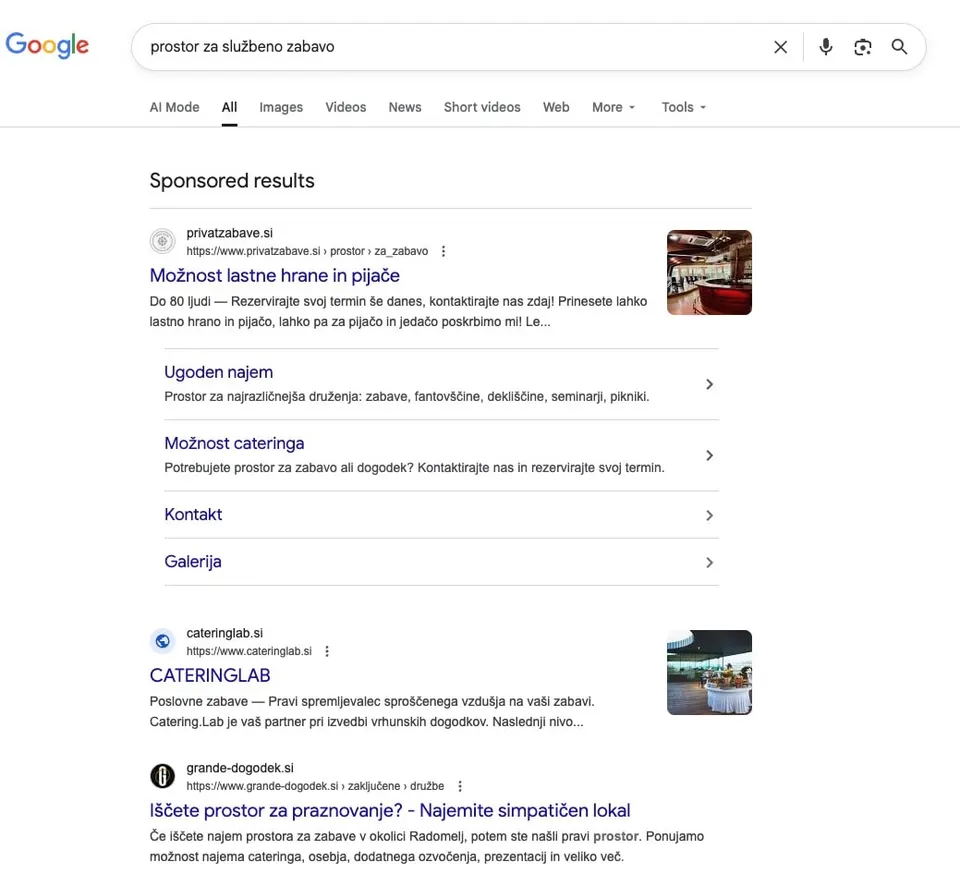
Task: Click chevron beside 'Galerija'
Action: click(x=709, y=562)
